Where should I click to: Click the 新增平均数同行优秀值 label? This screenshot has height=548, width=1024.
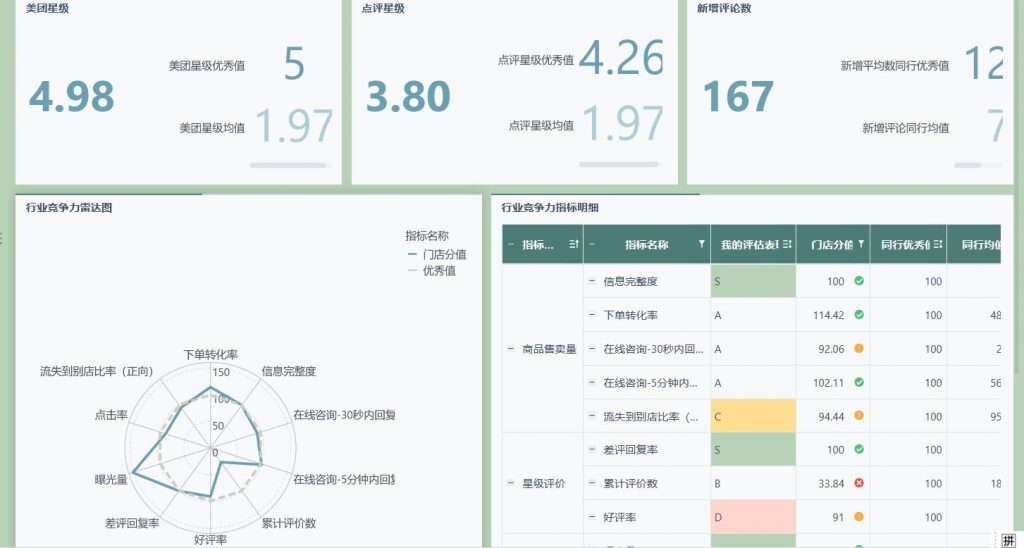click(895, 65)
